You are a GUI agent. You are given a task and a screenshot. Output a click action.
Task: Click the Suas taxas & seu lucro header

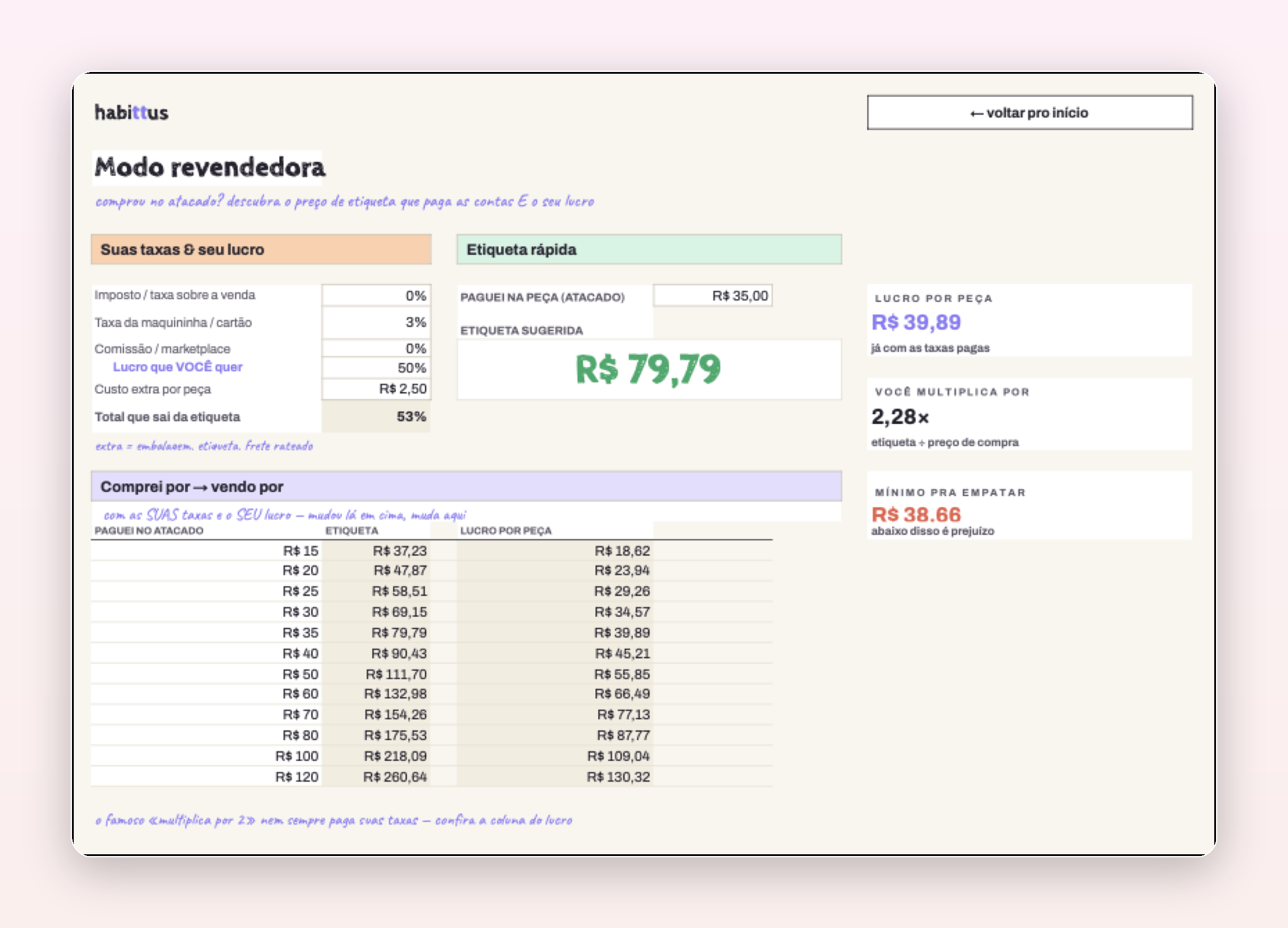click(261, 249)
